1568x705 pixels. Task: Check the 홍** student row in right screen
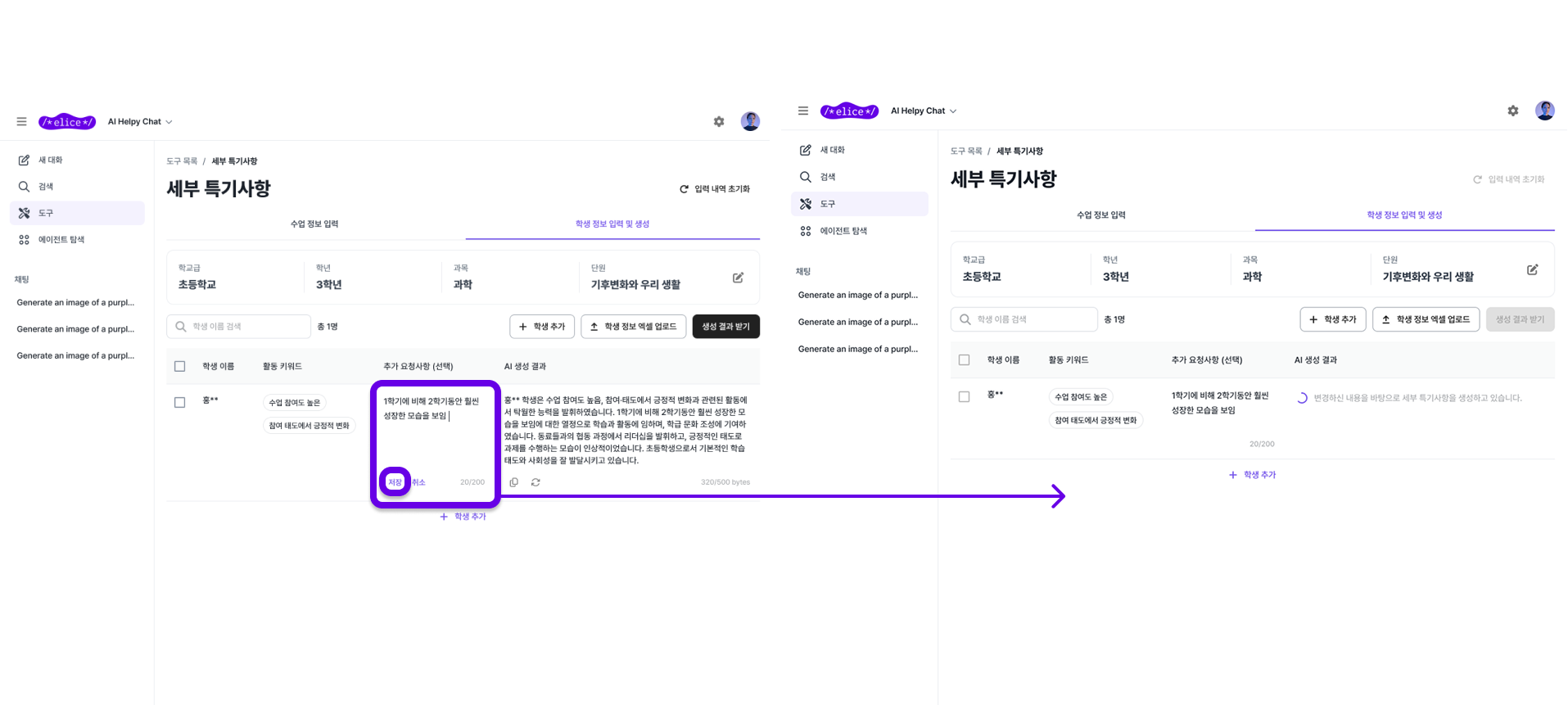964,396
